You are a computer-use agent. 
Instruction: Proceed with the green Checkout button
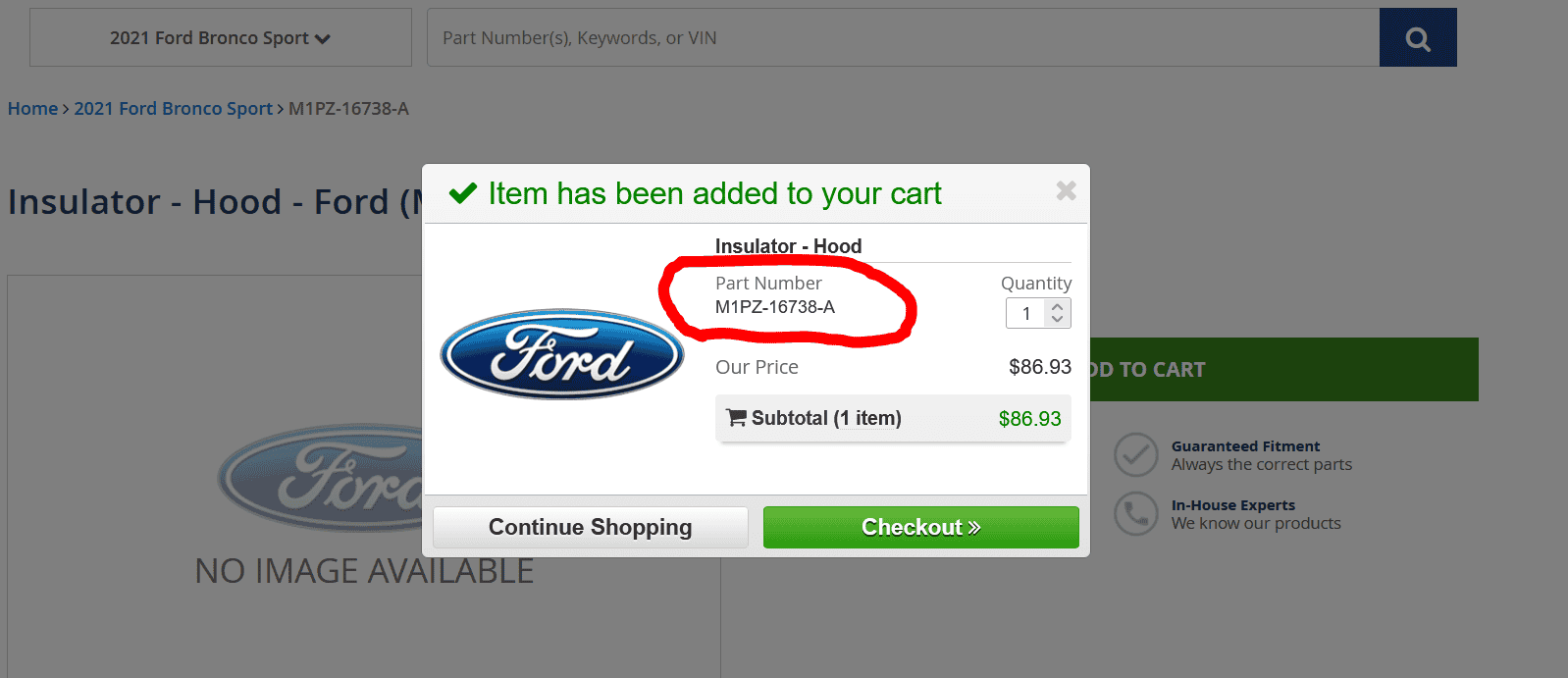(920, 528)
